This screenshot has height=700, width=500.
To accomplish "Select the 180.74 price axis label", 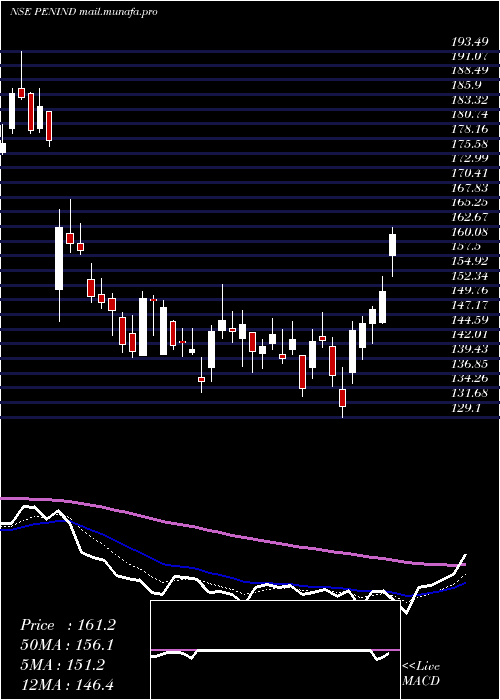I will (469, 114).
